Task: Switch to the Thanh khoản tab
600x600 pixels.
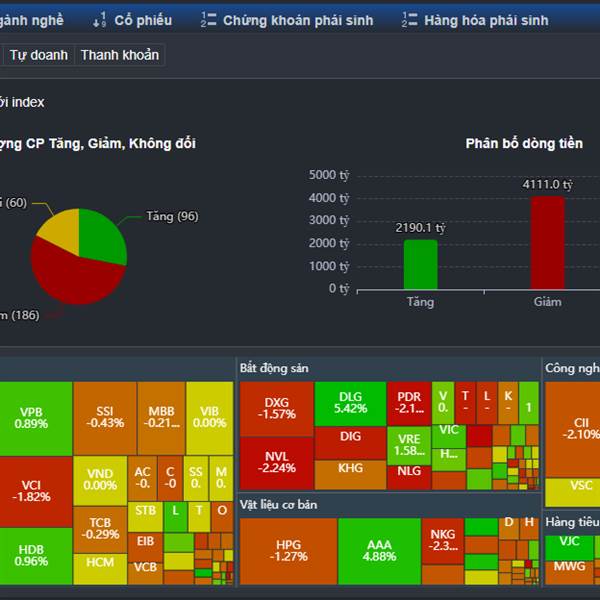Action: point(120,55)
